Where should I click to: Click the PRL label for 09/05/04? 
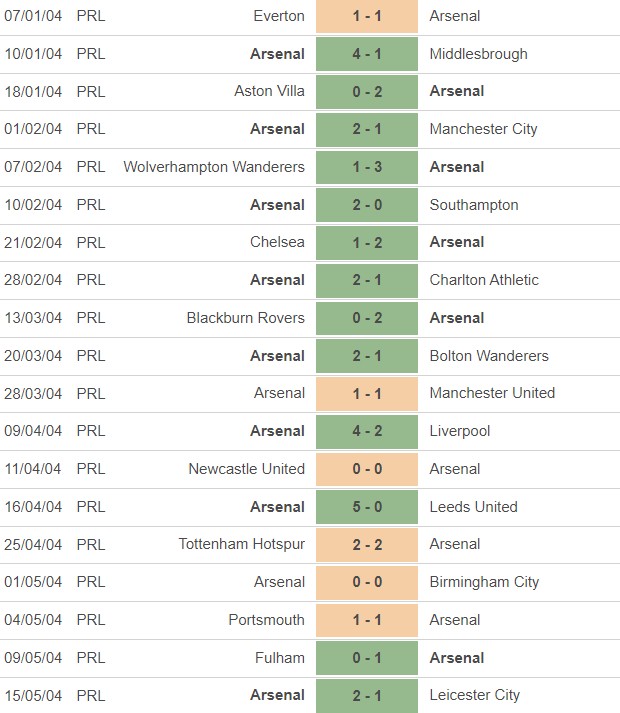coord(90,658)
